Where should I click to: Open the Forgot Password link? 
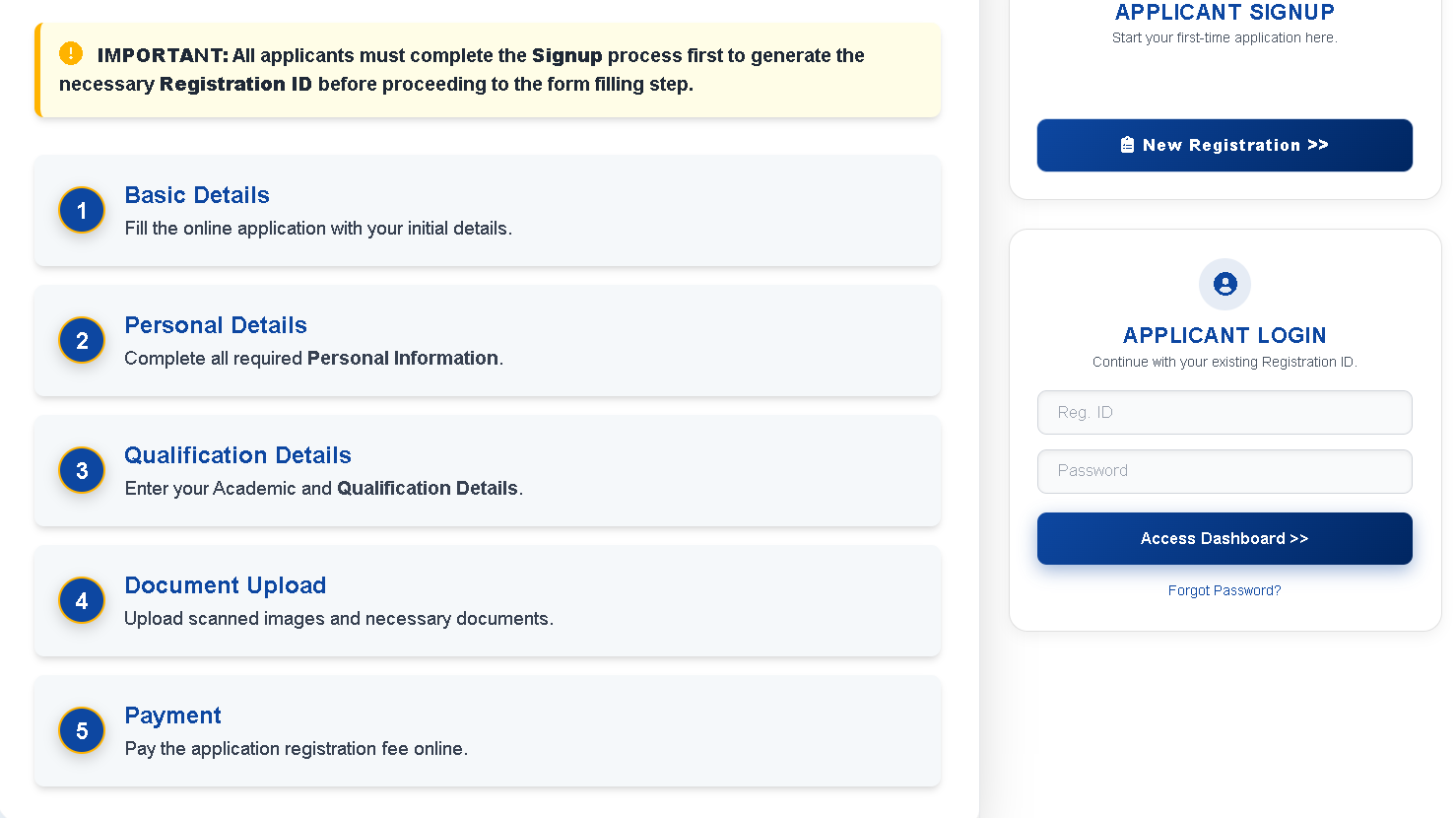(1224, 590)
